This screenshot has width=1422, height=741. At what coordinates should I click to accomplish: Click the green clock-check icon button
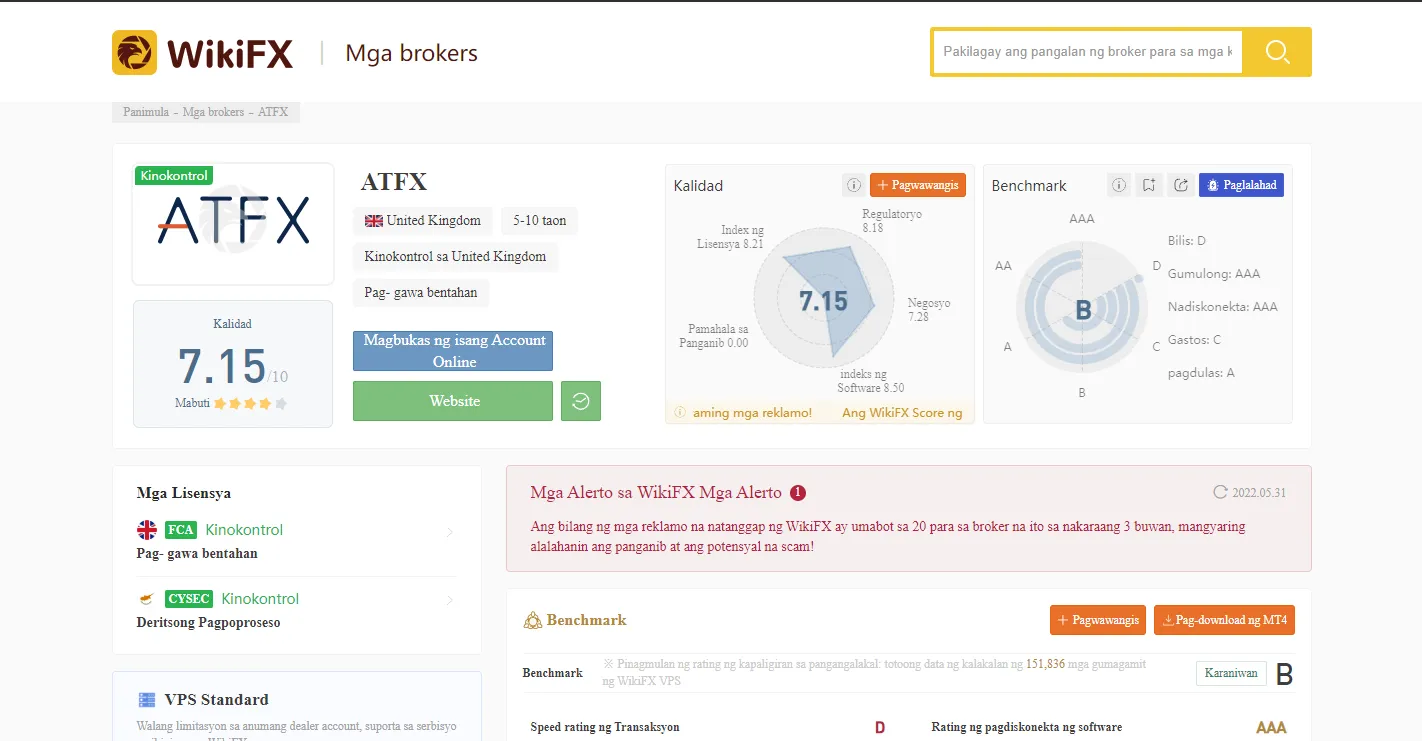point(581,401)
